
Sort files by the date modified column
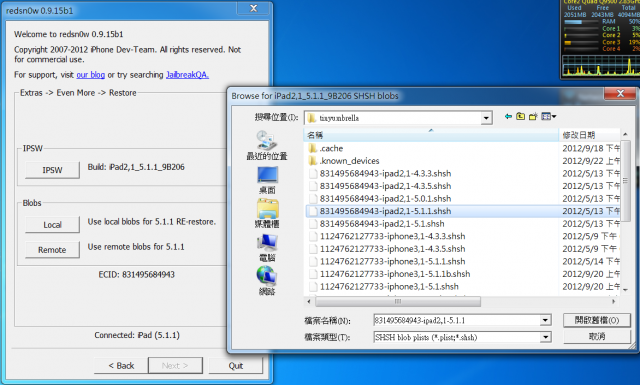click(590, 135)
